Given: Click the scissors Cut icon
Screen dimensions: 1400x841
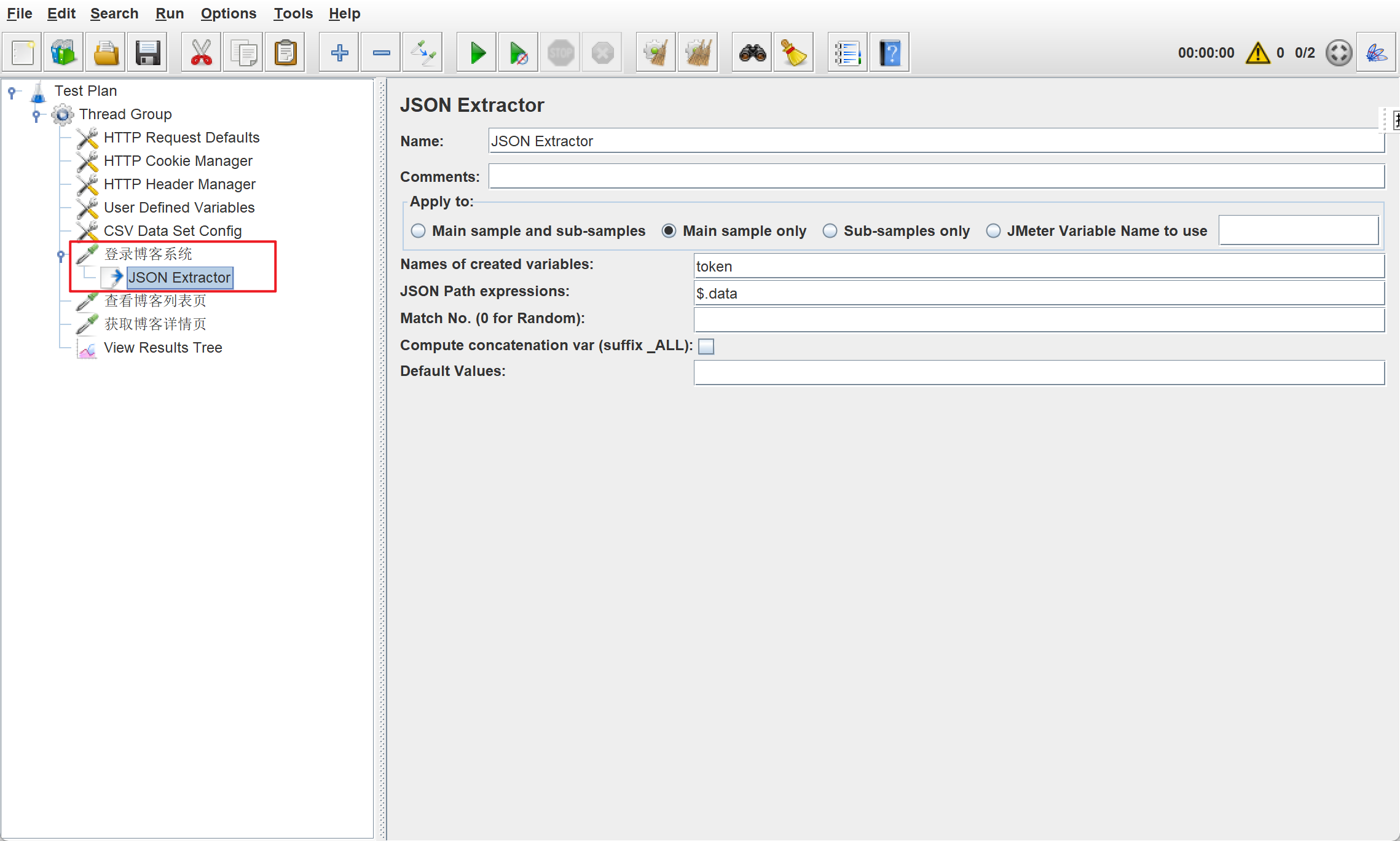Looking at the screenshot, I should tap(201, 53).
